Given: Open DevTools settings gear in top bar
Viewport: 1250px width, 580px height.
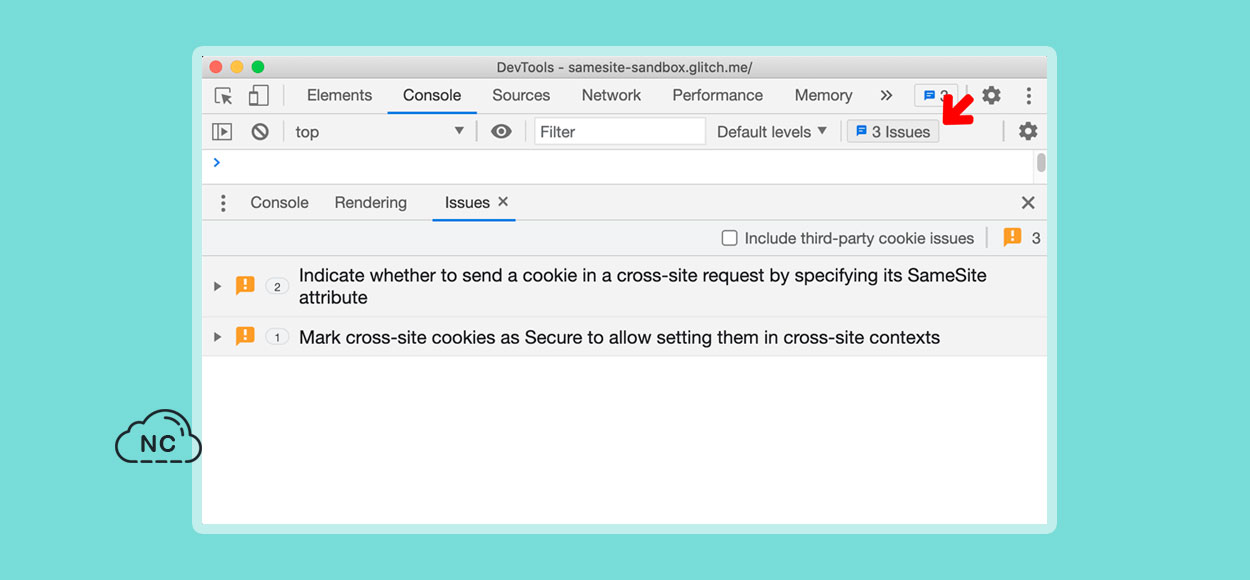Looking at the screenshot, I should click(991, 95).
